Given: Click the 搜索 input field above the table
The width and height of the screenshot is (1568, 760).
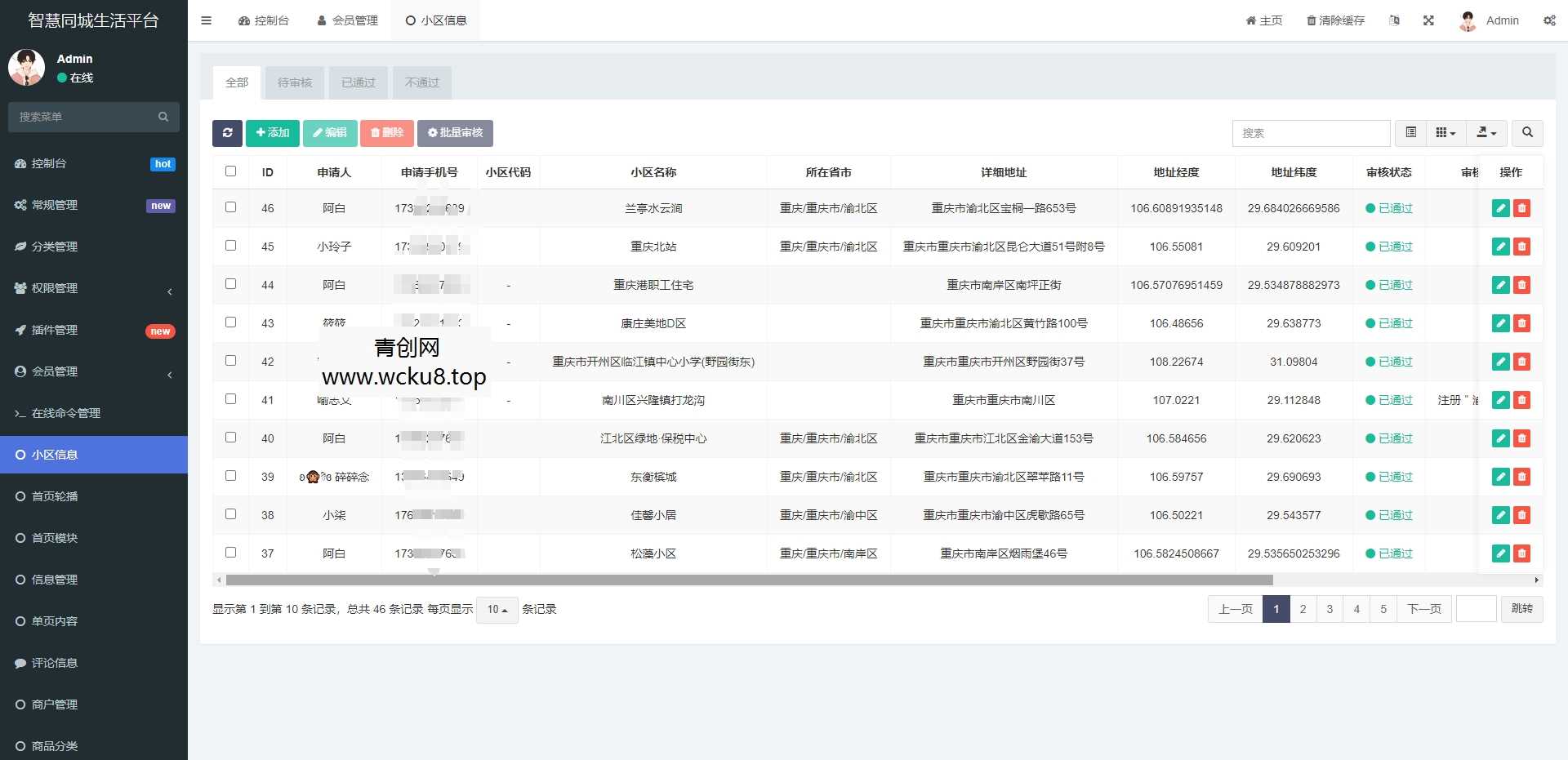Looking at the screenshot, I should point(1311,133).
